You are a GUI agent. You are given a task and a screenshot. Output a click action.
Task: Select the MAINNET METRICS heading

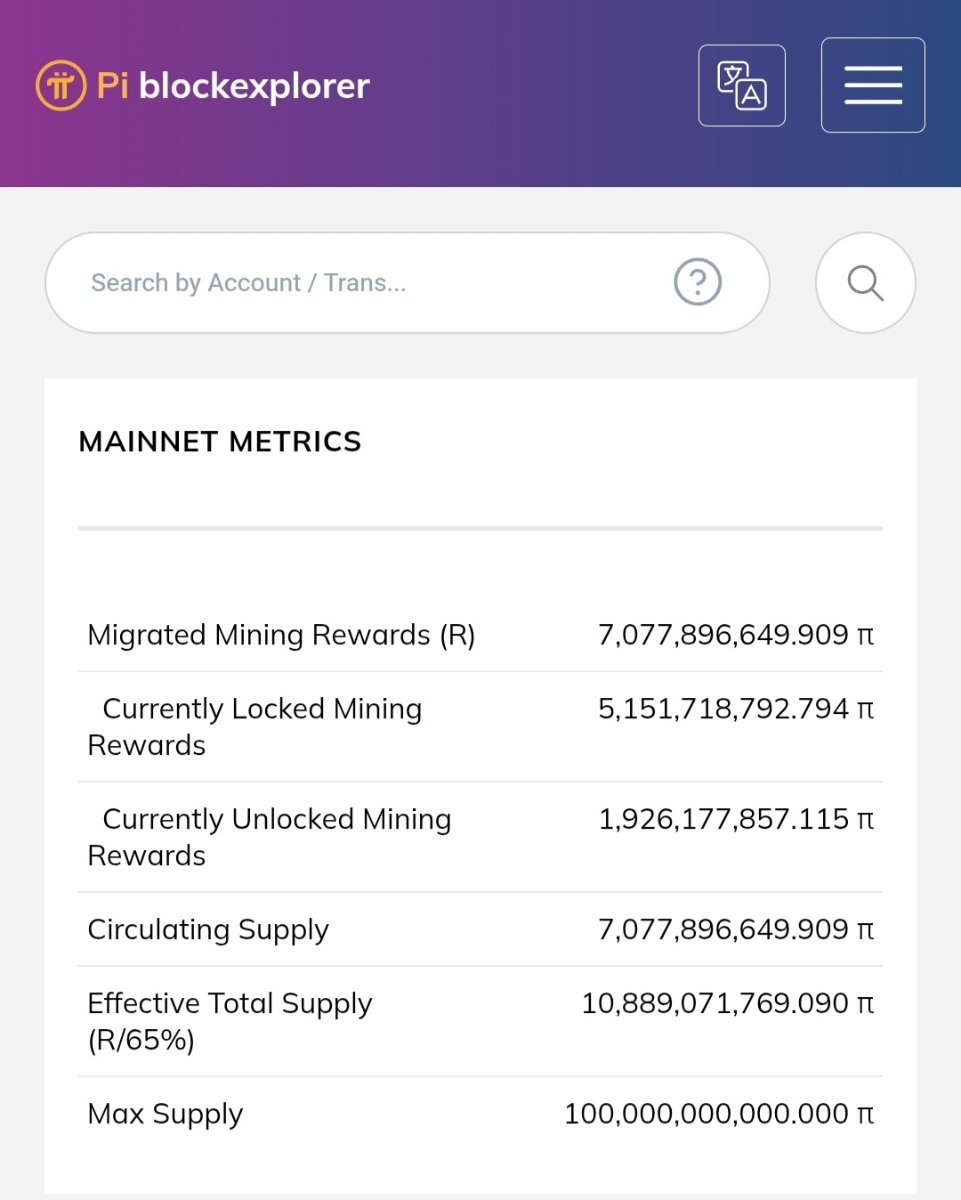(x=220, y=442)
